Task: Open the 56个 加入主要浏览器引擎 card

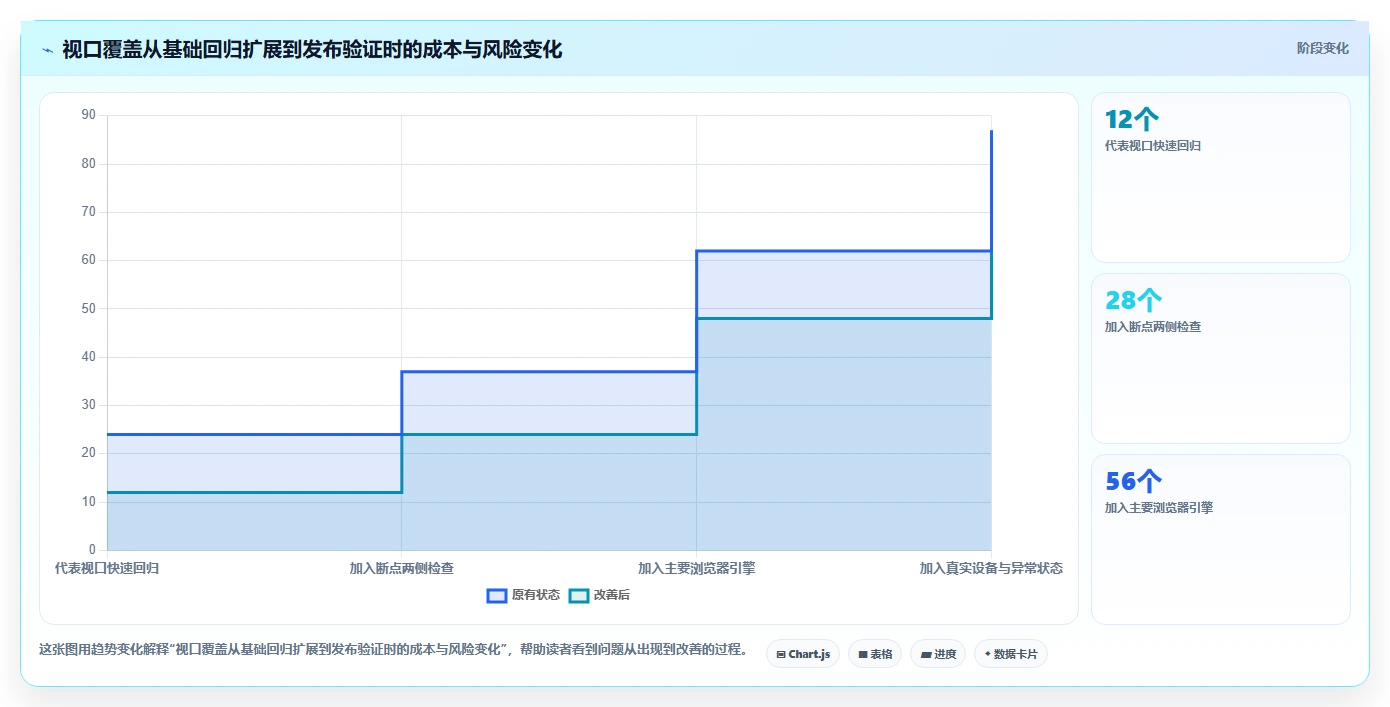Action: (x=1221, y=540)
